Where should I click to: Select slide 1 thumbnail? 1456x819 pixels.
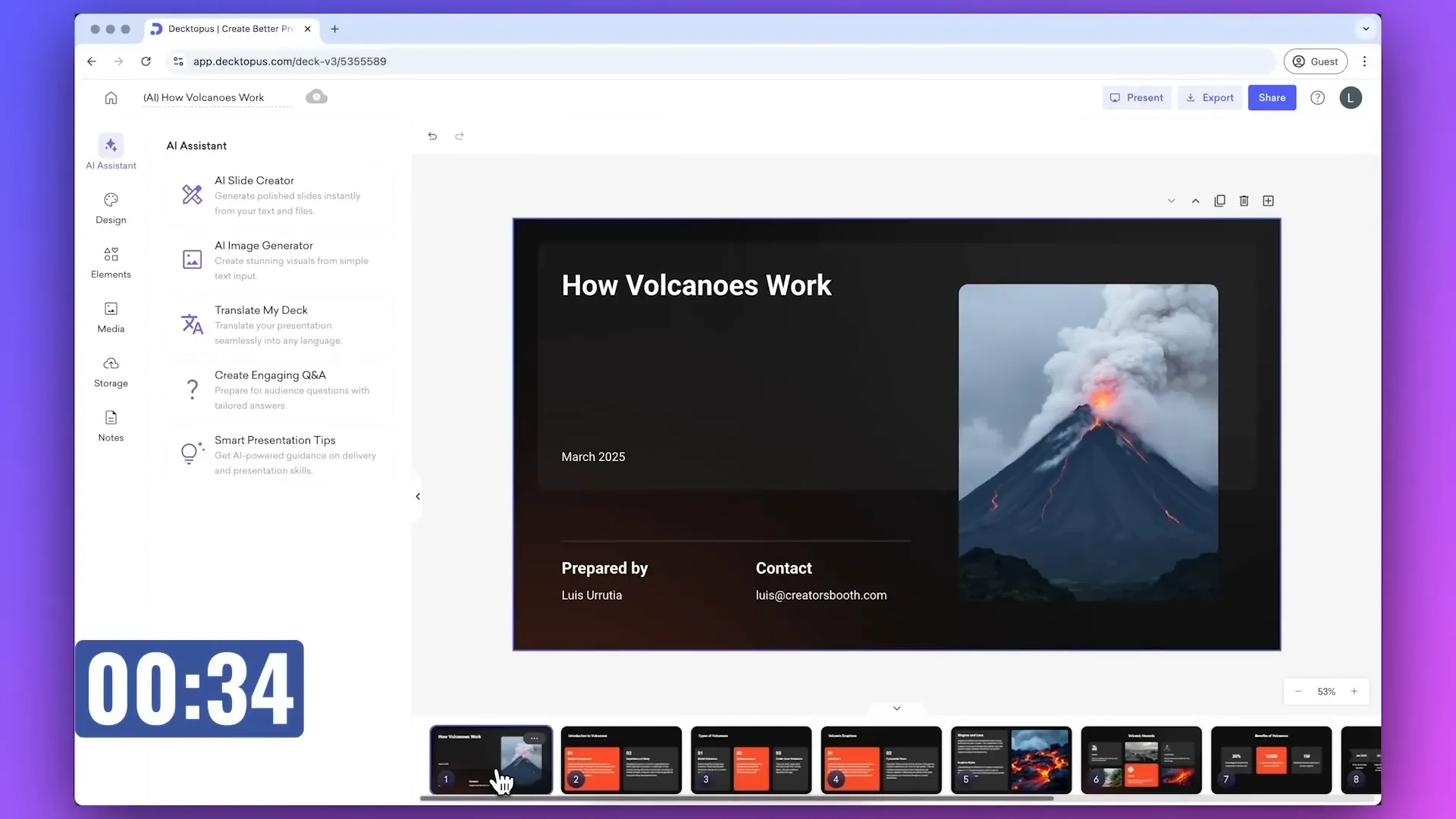click(x=491, y=761)
